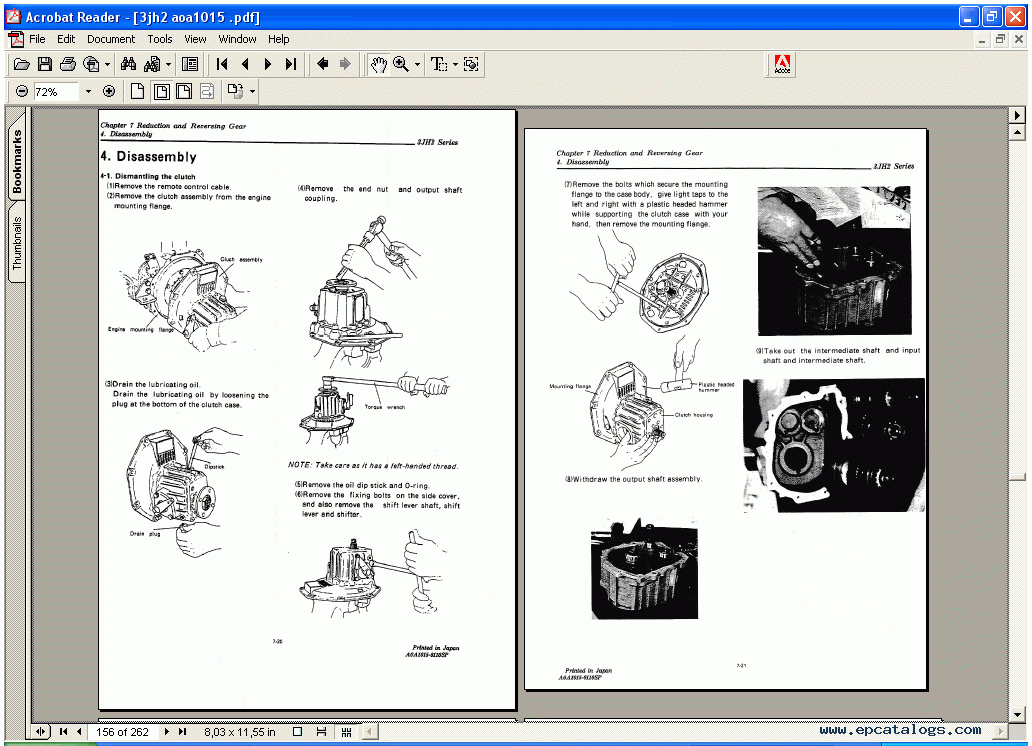Print the document using the printer icon
The image size is (1032, 746).
point(68,64)
